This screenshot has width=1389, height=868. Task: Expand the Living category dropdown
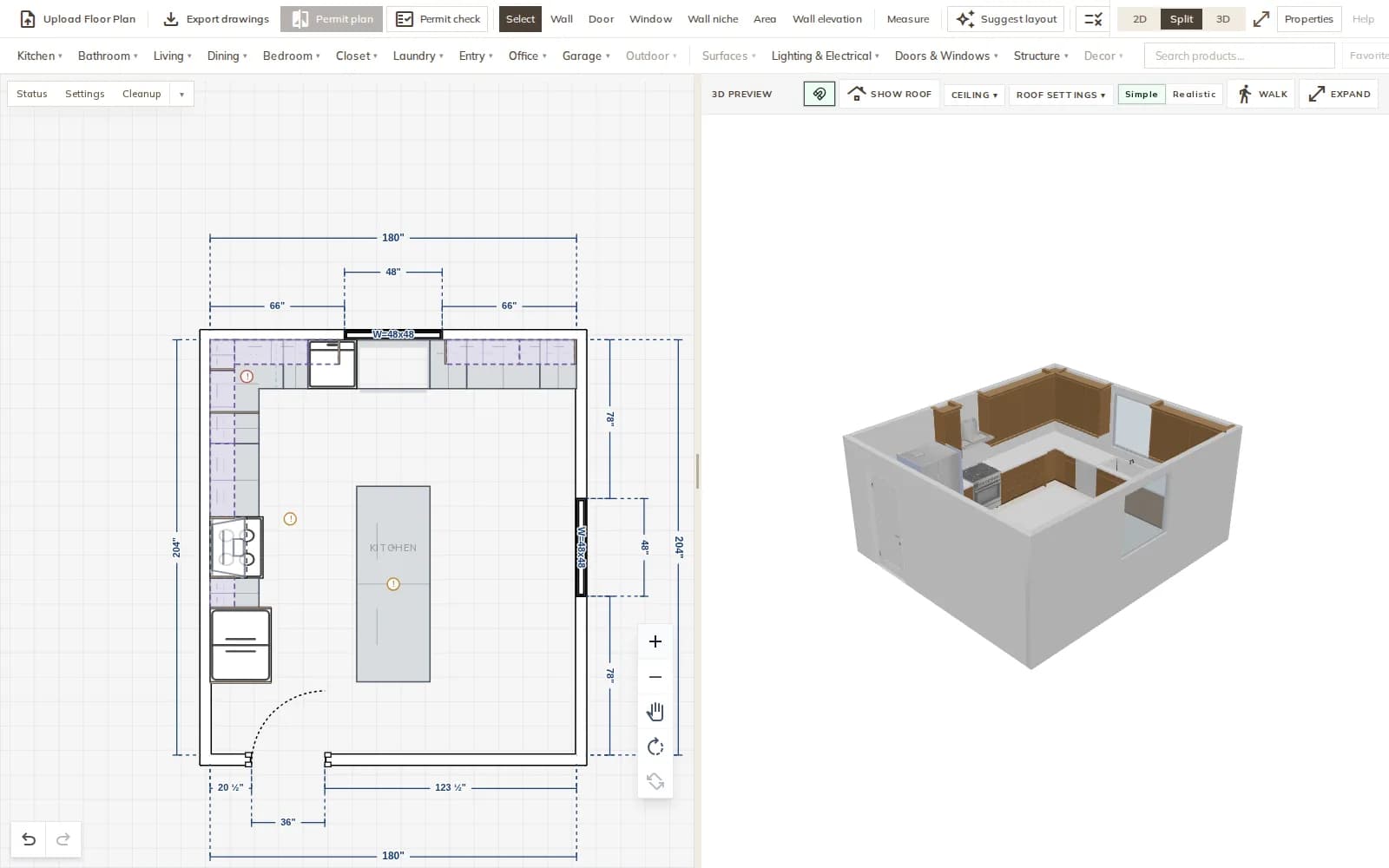[x=172, y=56]
